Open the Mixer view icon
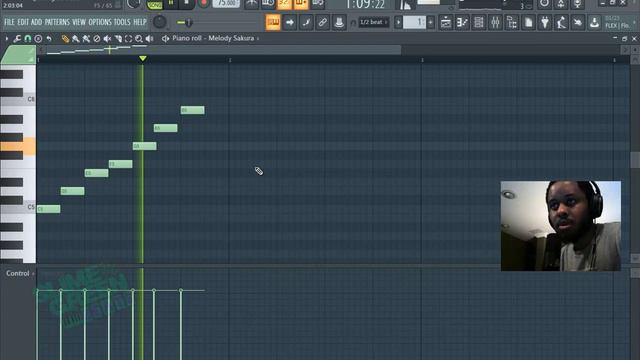 point(495,22)
